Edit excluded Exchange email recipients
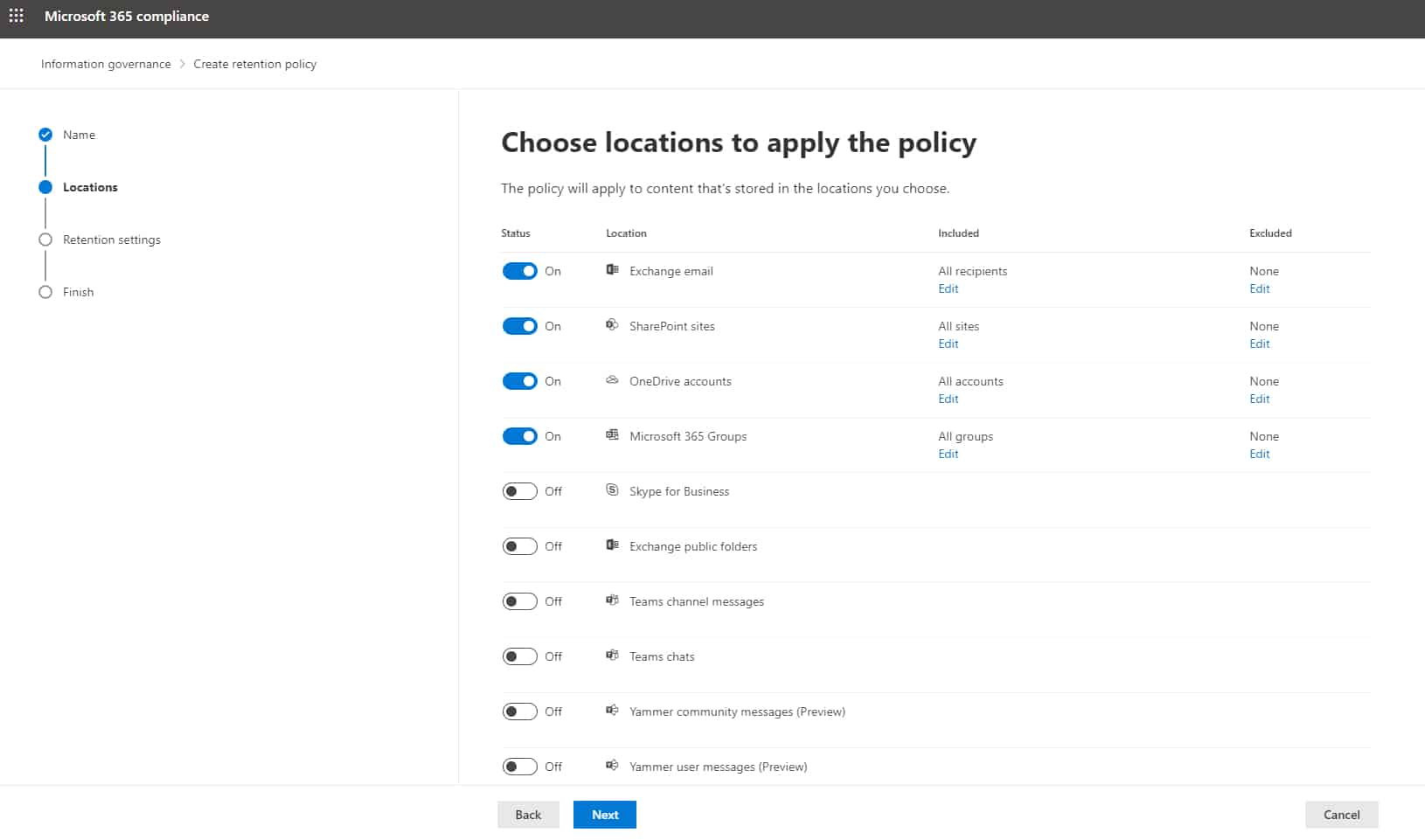1425x840 pixels. pyautogui.click(x=1260, y=288)
